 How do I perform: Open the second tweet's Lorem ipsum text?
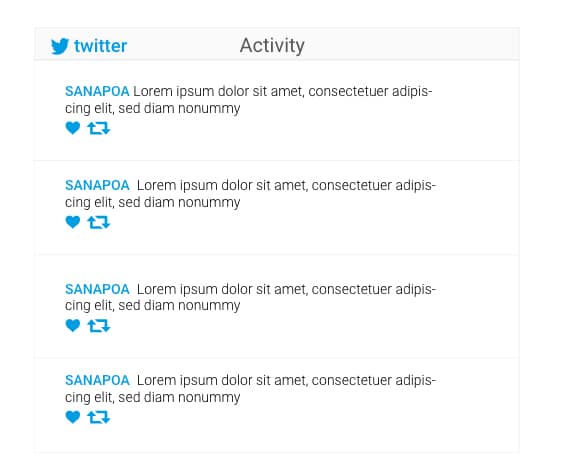point(250,194)
